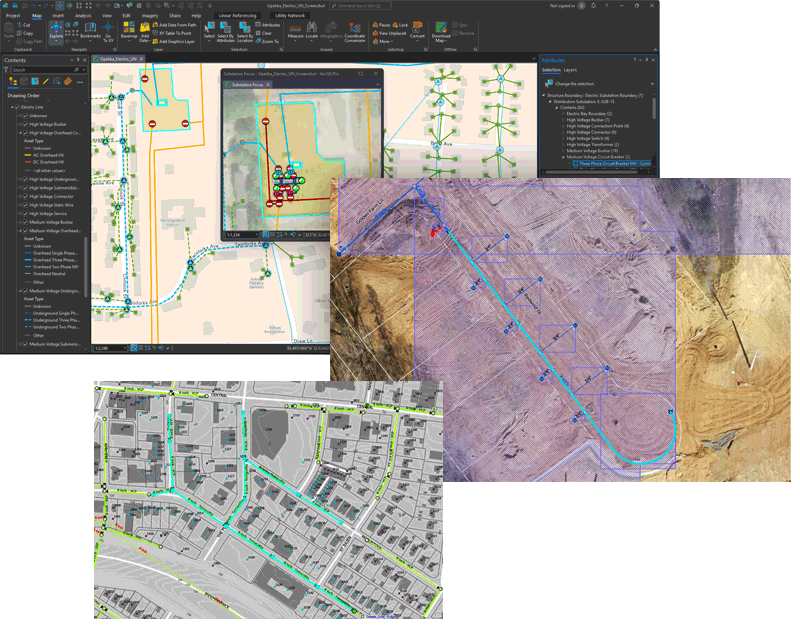Image resolution: width=800 pixels, height=627 pixels.
Task: Click Go To XY tool
Action: pyautogui.click(x=108, y=36)
